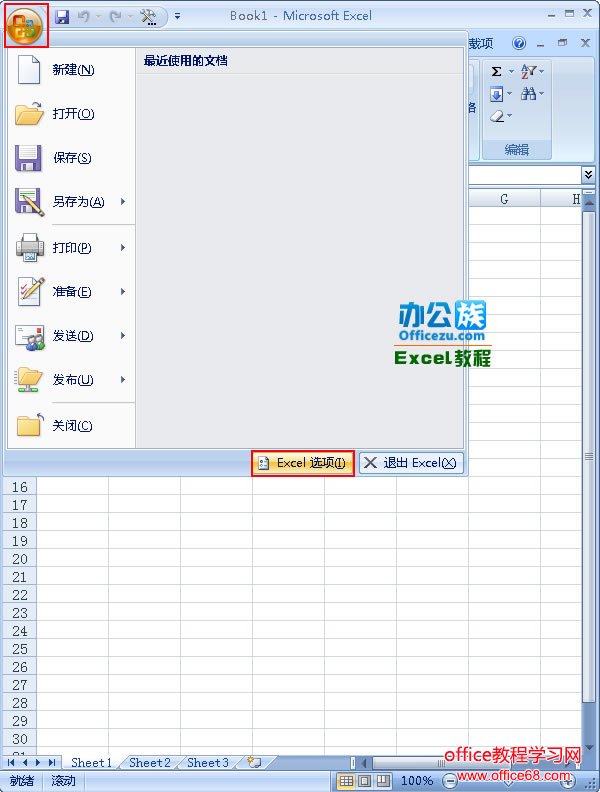Switch to Page Break Preview icon
The width and height of the screenshot is (600, 792).
click(x=383, y=781)
